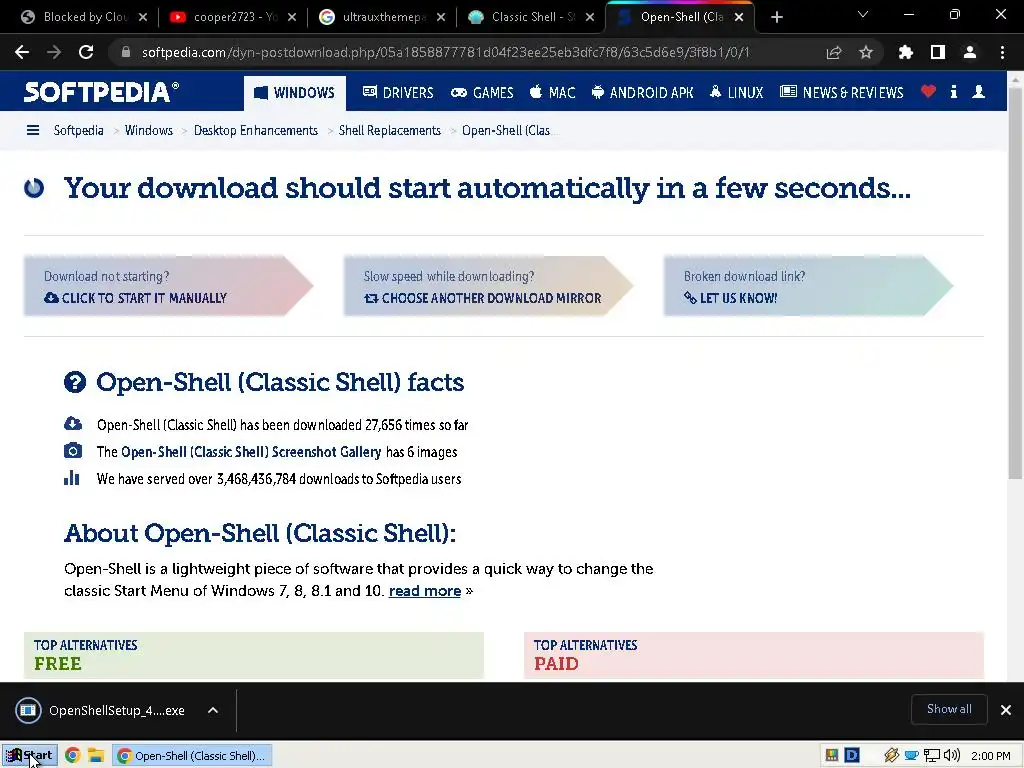Click the 'read more' link
Image resolution: width=1024 pixels, height=768 pixels.
click(424, 591)
